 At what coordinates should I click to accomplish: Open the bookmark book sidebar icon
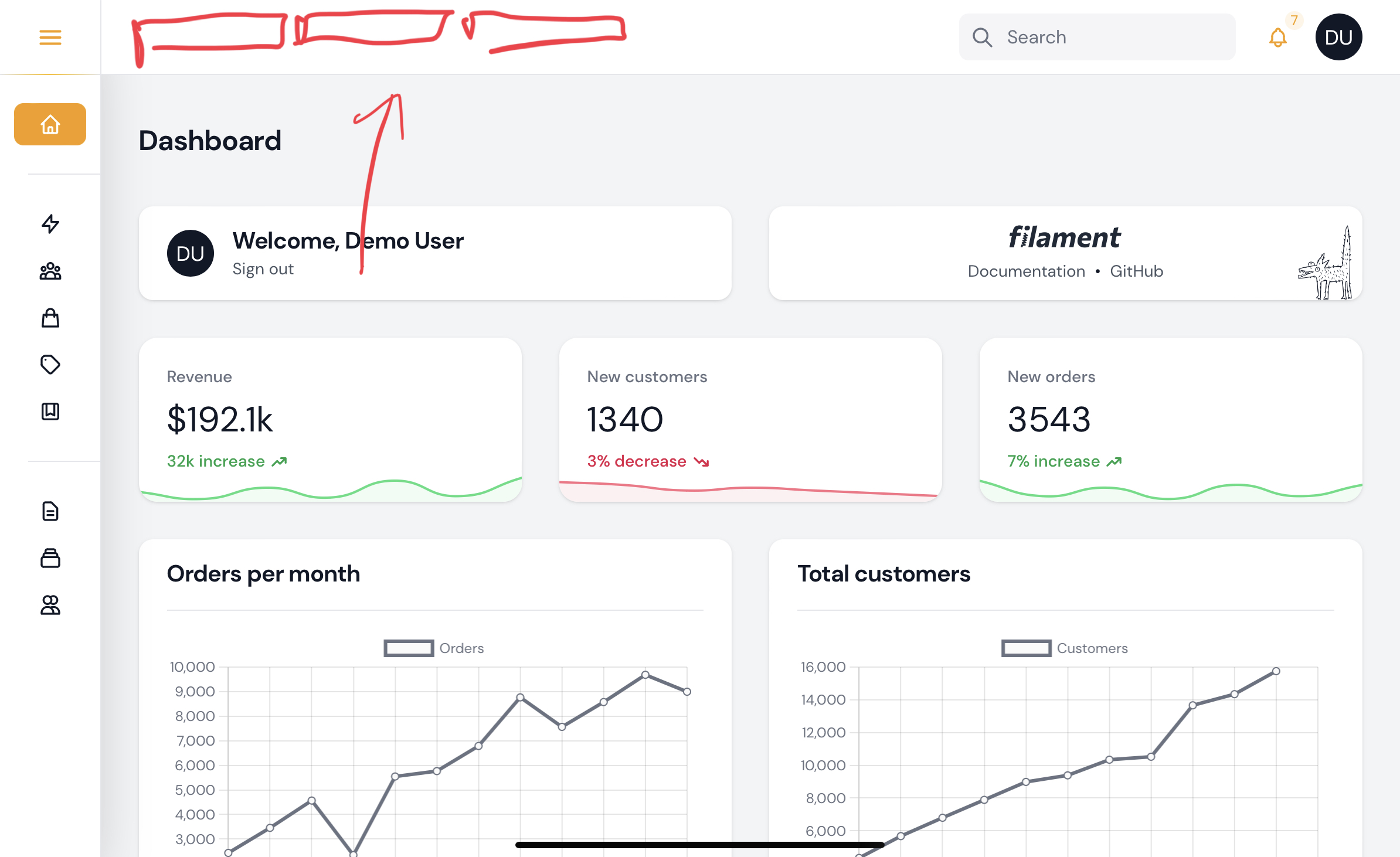coord(50,412)
